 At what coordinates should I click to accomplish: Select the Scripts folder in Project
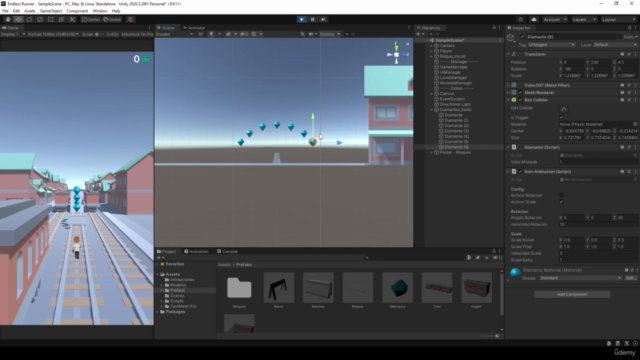pos(176,301)
